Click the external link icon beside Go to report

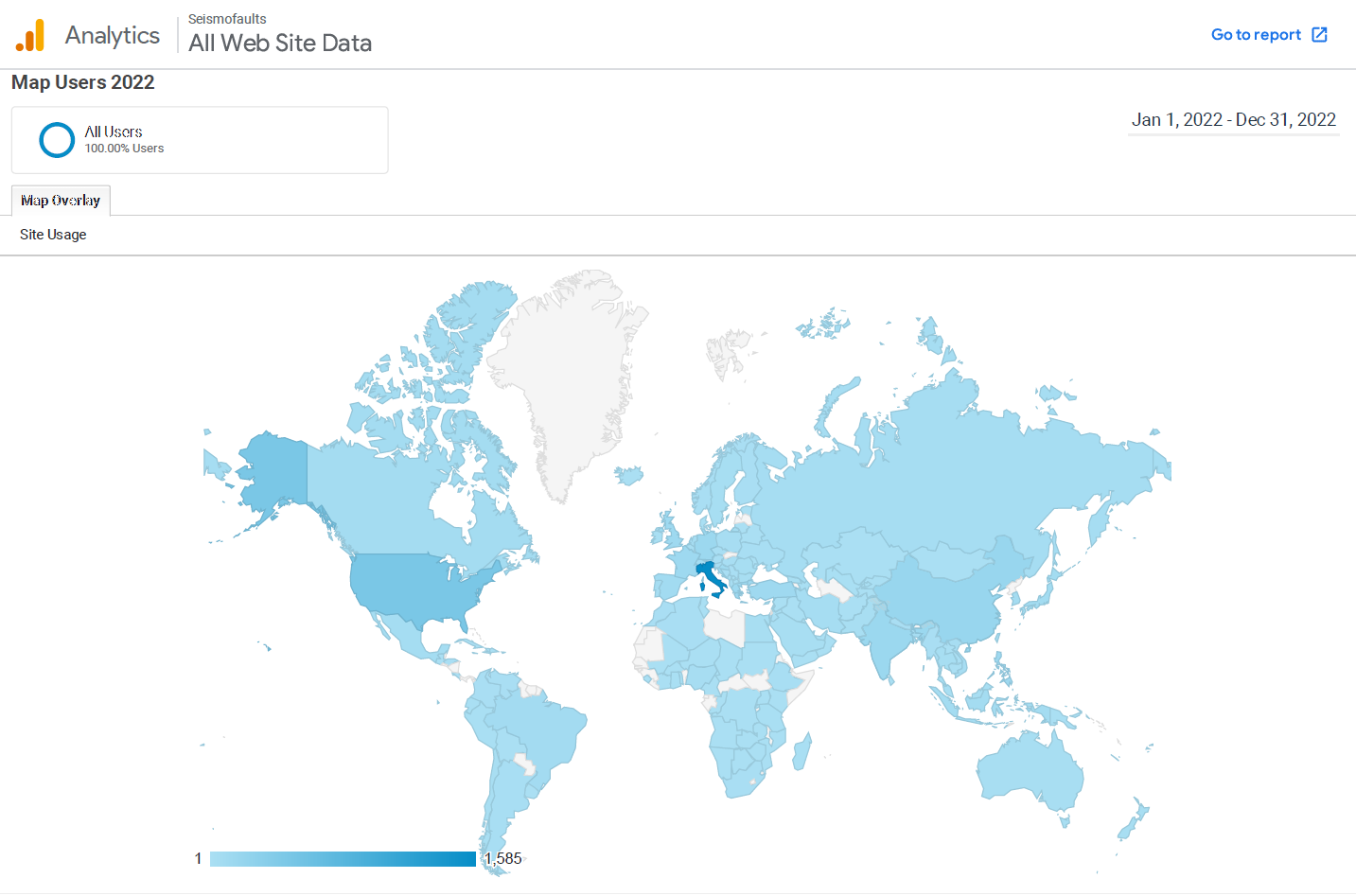[x=1321, y=34]
